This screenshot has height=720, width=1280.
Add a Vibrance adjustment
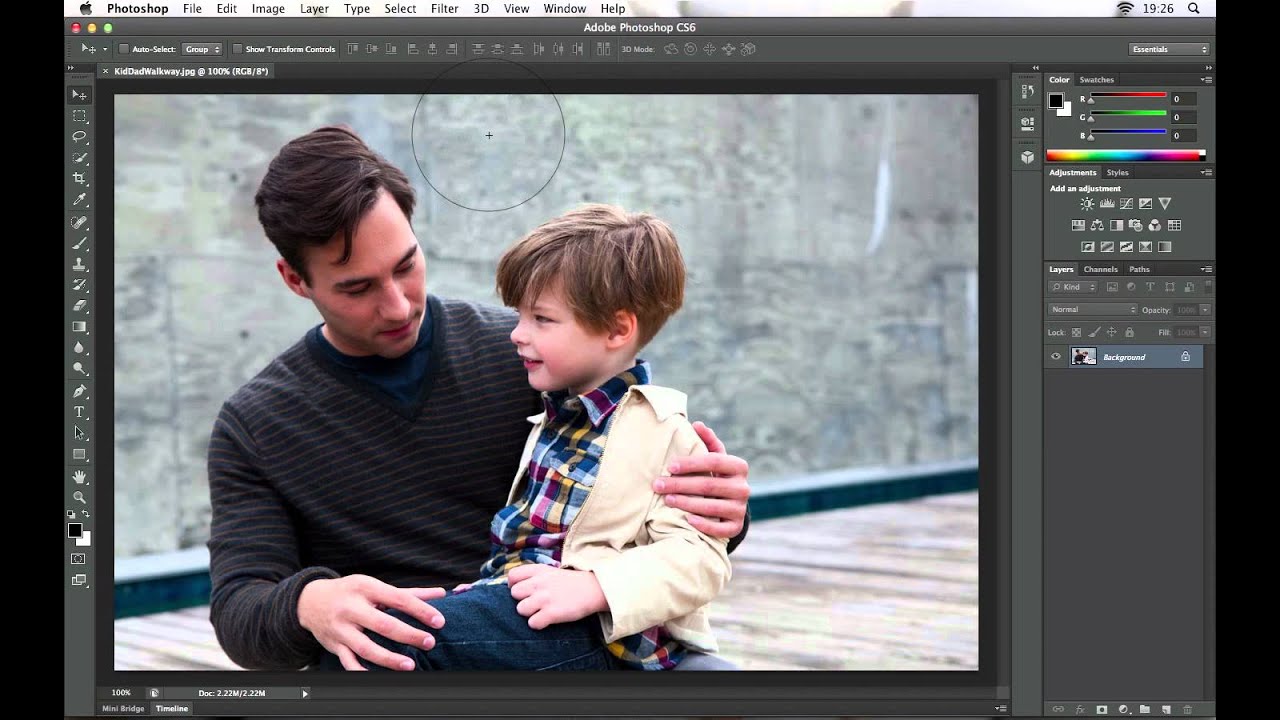click(x=1164, y=204)
